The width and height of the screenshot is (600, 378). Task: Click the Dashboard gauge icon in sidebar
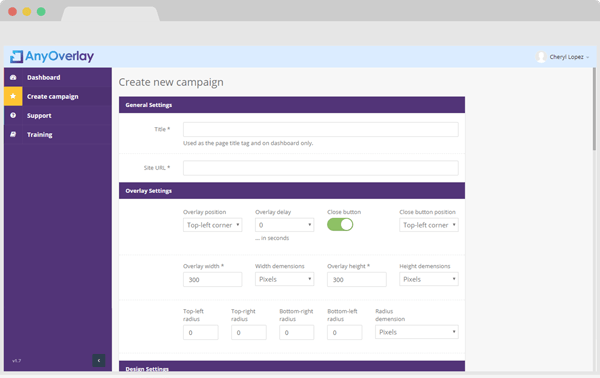(x=13, y=77)
